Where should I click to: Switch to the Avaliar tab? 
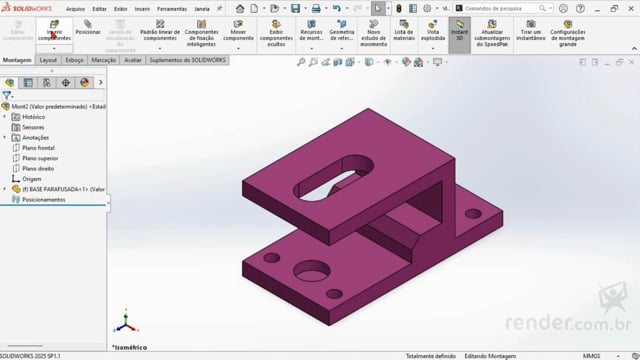click(133, 60)
